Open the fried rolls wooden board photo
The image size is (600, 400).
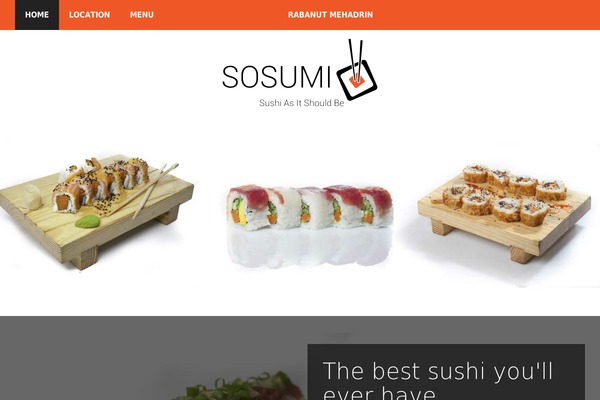pyautogui.click(x=504, y=213)
